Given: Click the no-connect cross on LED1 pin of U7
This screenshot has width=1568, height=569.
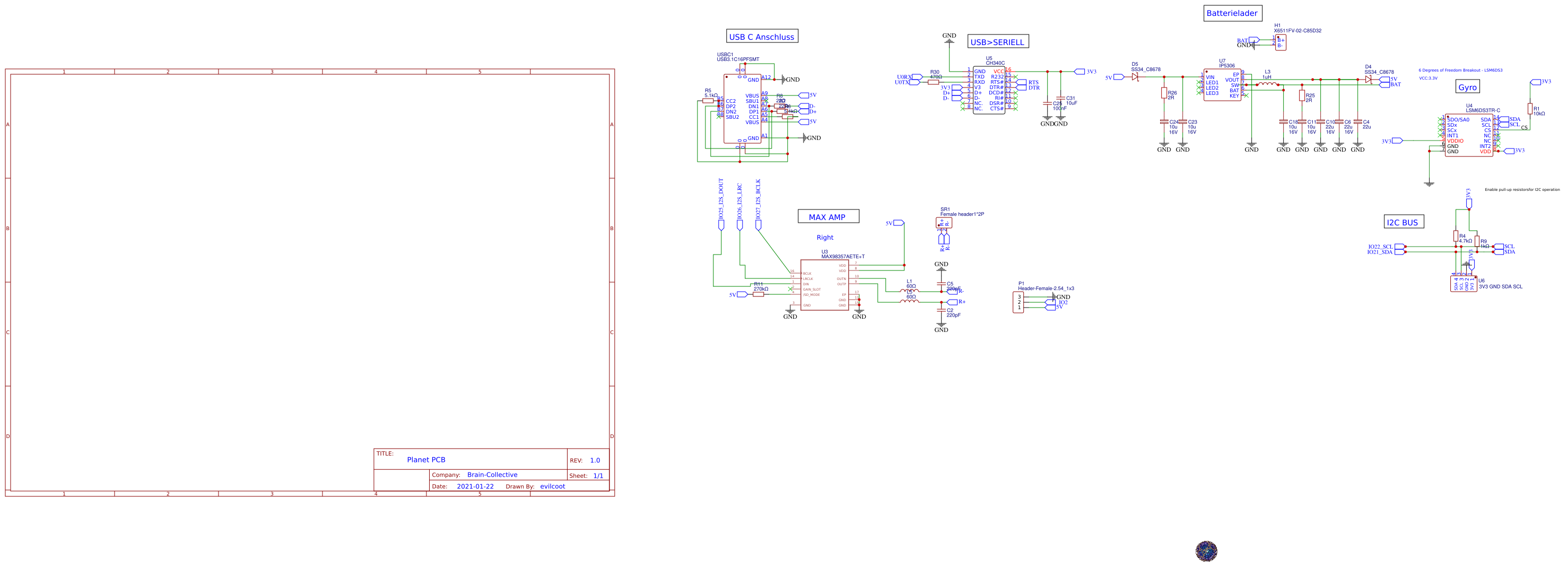Looking at the screenshot, I should click(1198, 83).
